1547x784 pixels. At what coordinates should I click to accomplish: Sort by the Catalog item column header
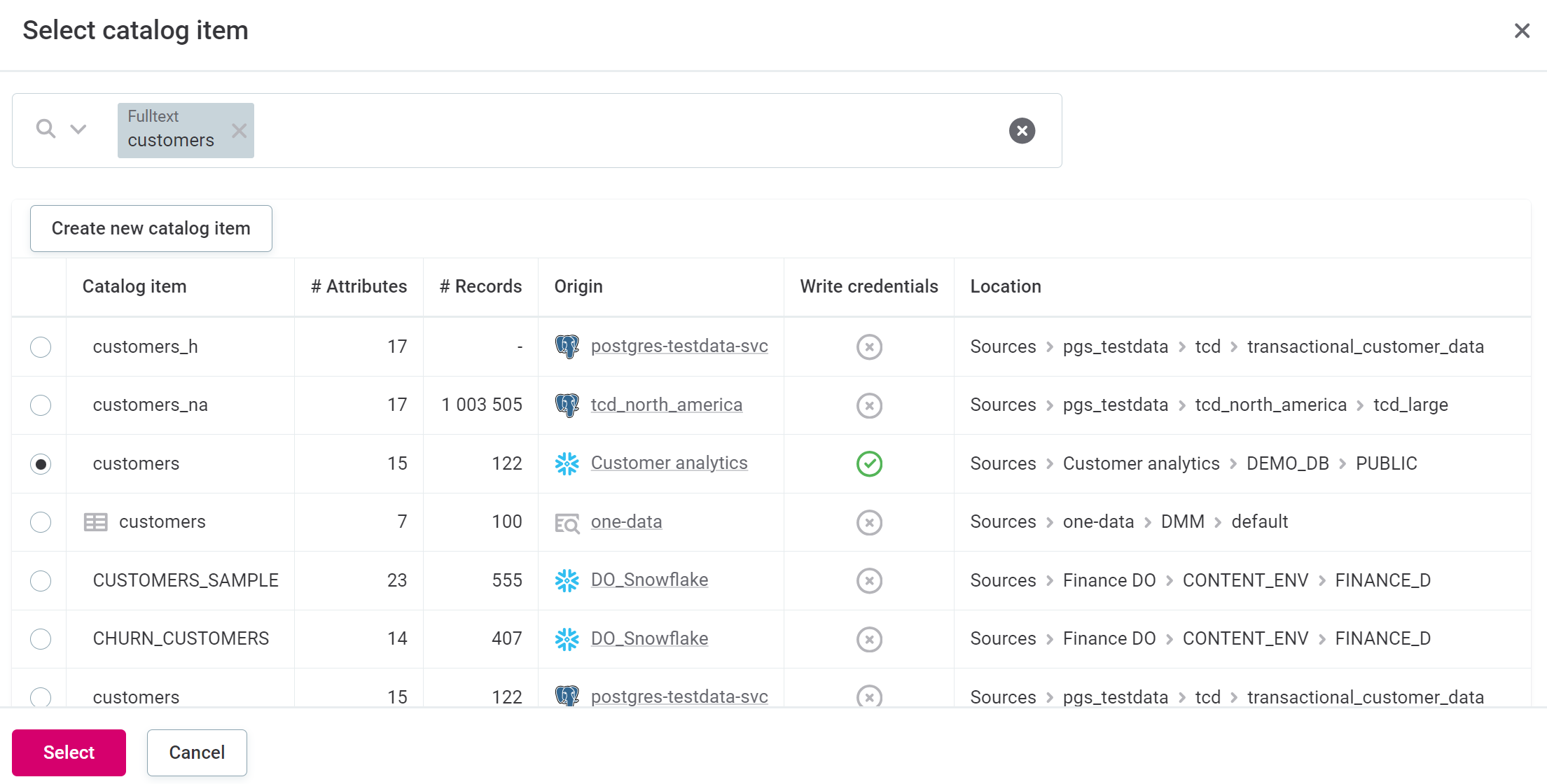pyautogui.click(x=134, y=286)
